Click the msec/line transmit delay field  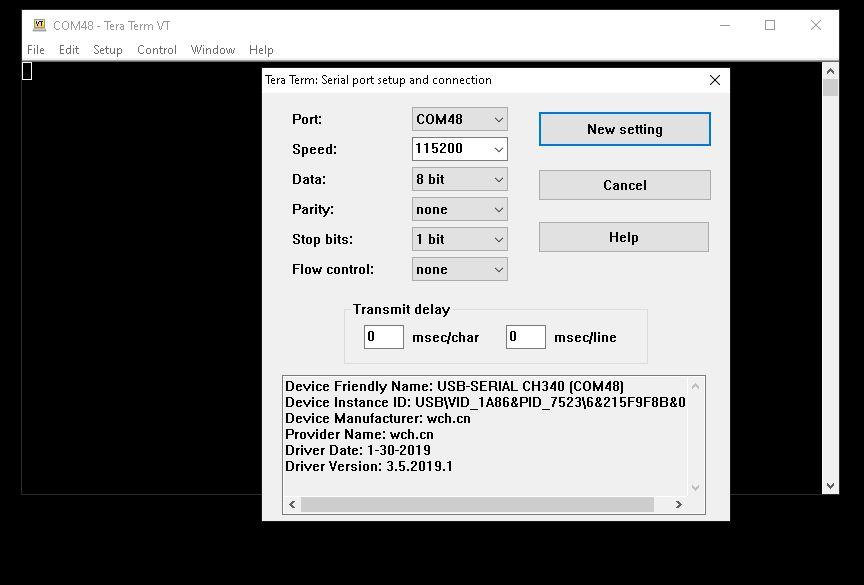point(525,337)
